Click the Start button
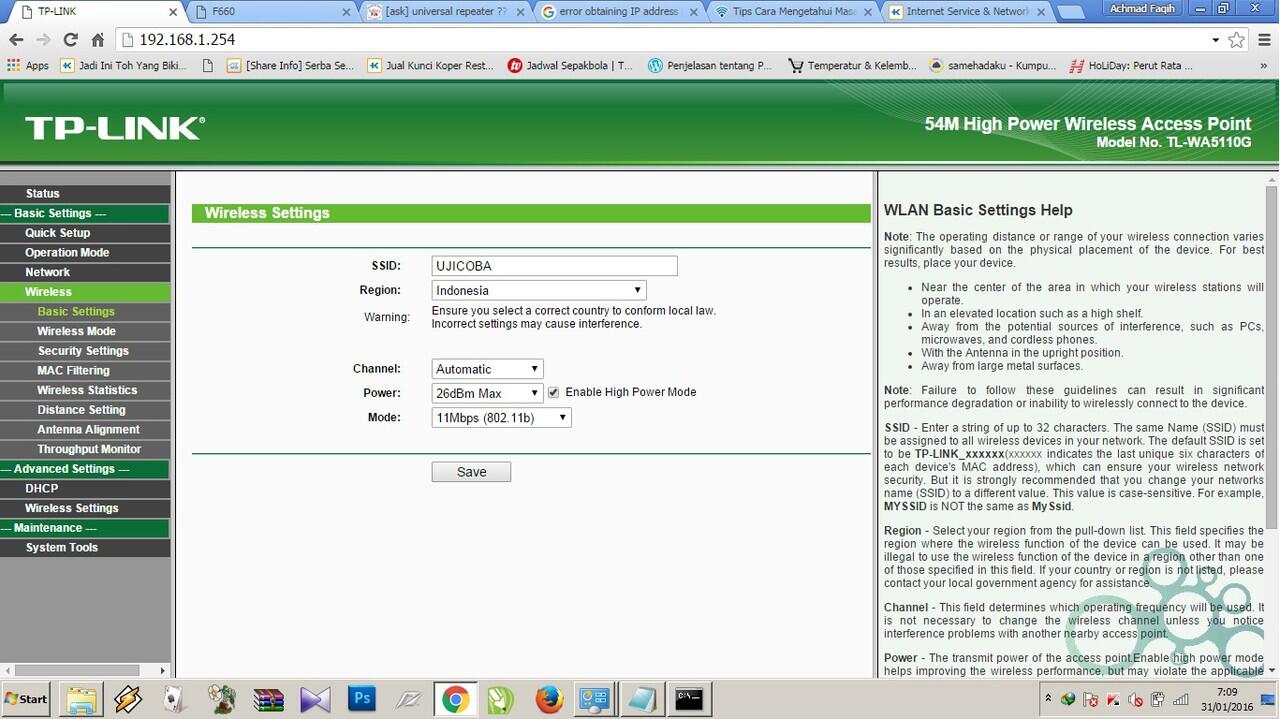The height and width of the screenshot is (719, 1280). tap(27, 699)
